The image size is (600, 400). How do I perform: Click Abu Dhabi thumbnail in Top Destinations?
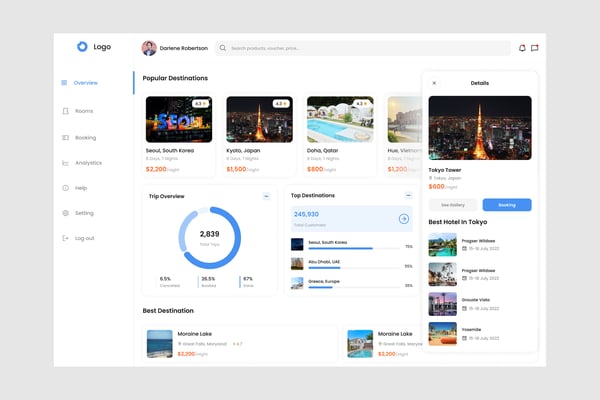[297, 264]
